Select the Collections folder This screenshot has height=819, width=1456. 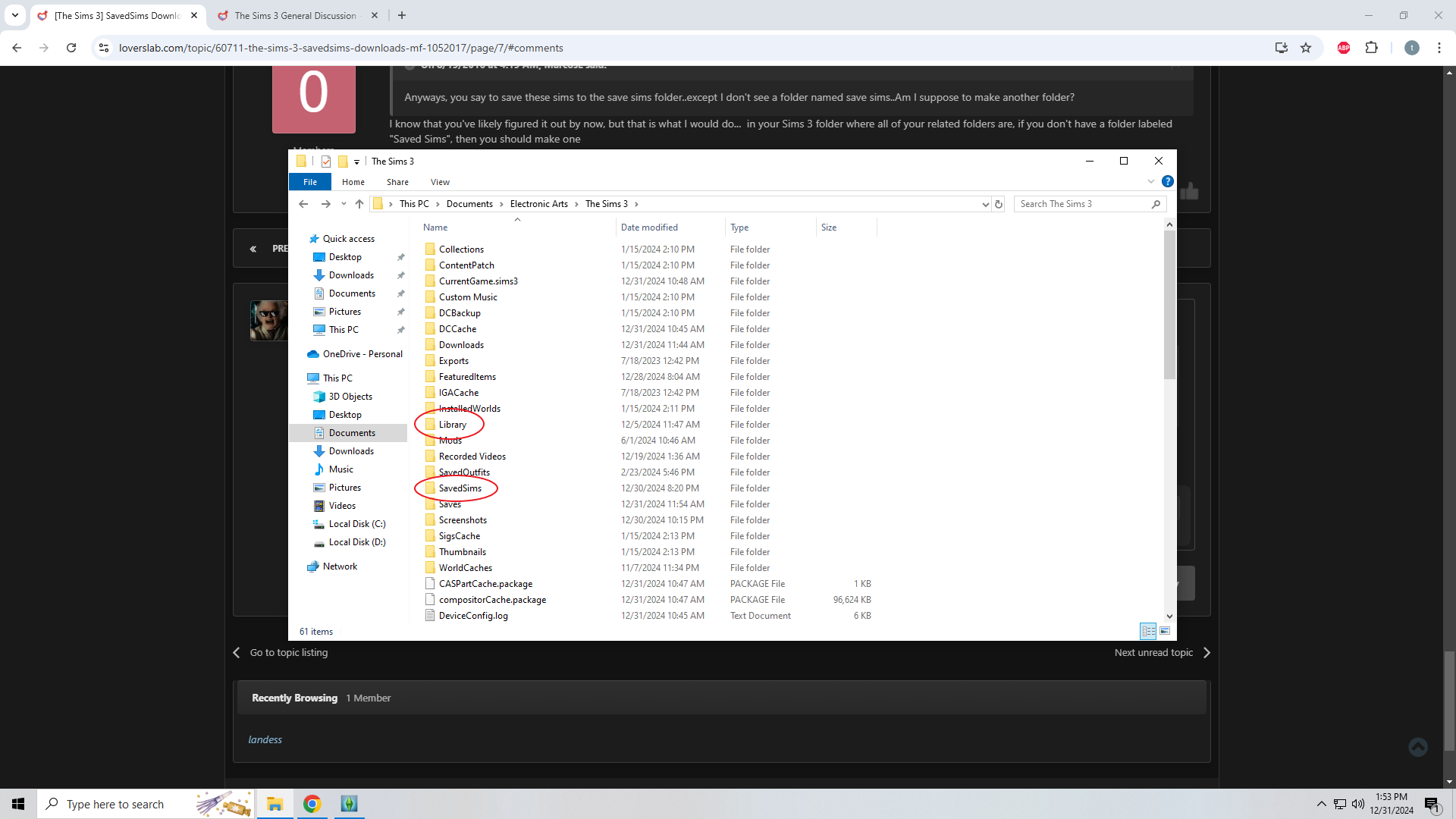point(461,249)
